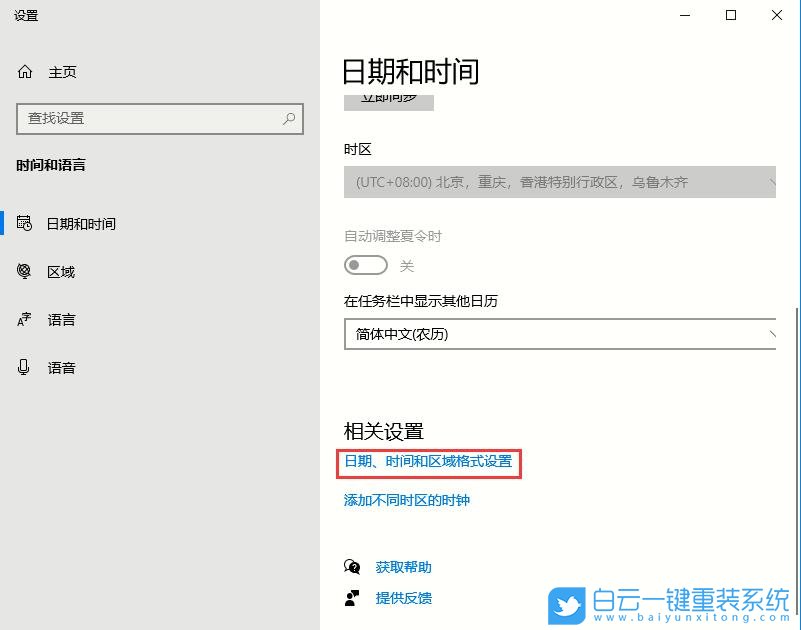Click the feedback person icon beside 提供反馈
Image resolution: width=801 pixels, height=630 pixels.
coord(352,598)
